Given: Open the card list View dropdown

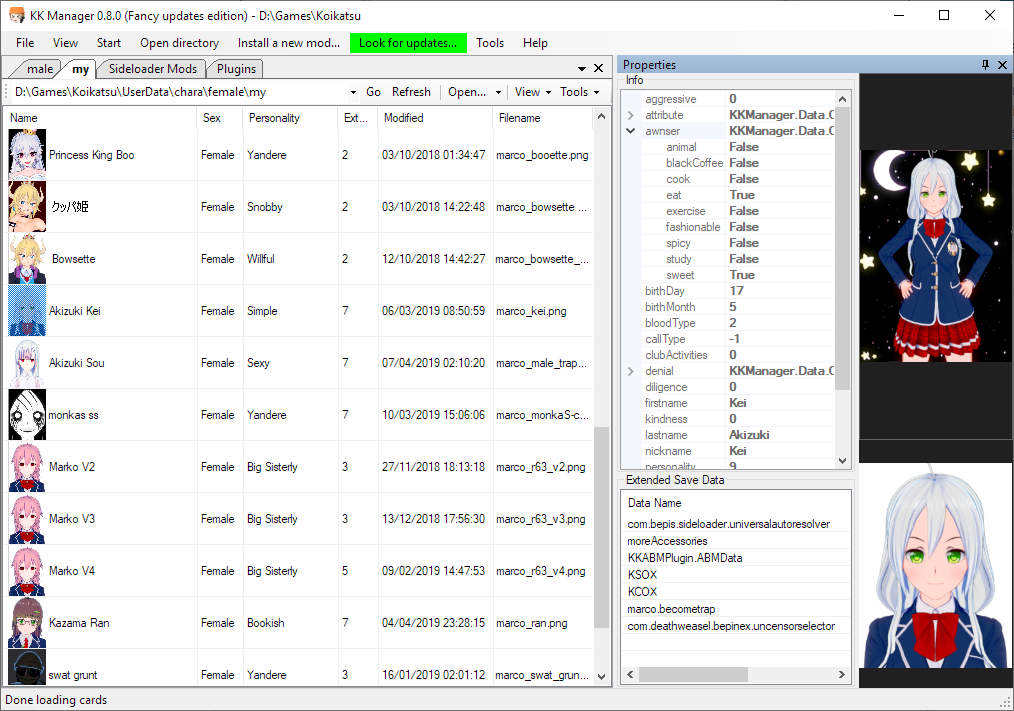Looking at the screenshot, I should coord(533,92).
